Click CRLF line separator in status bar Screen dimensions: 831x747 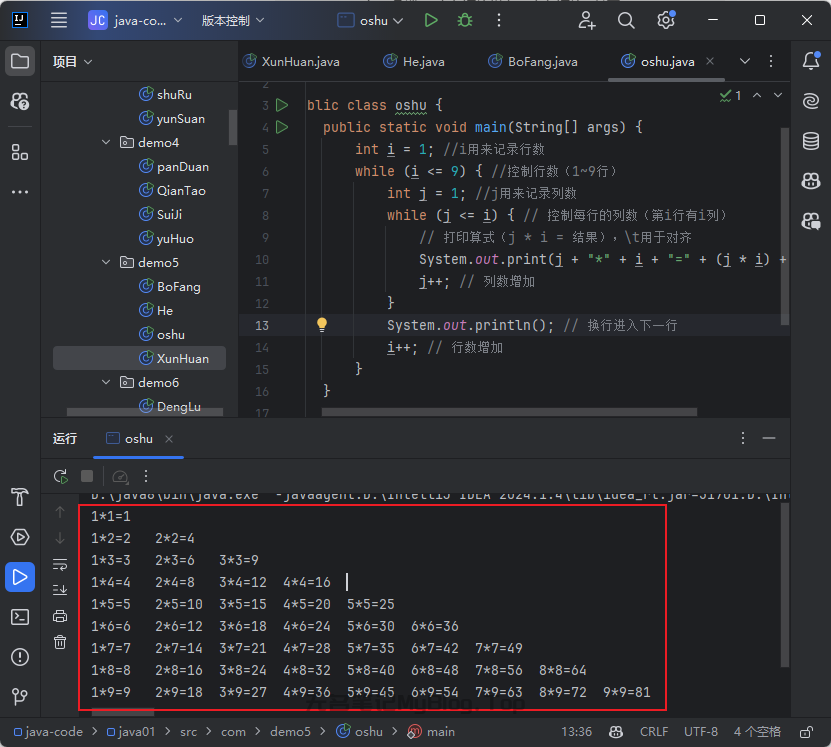(653, 732)
